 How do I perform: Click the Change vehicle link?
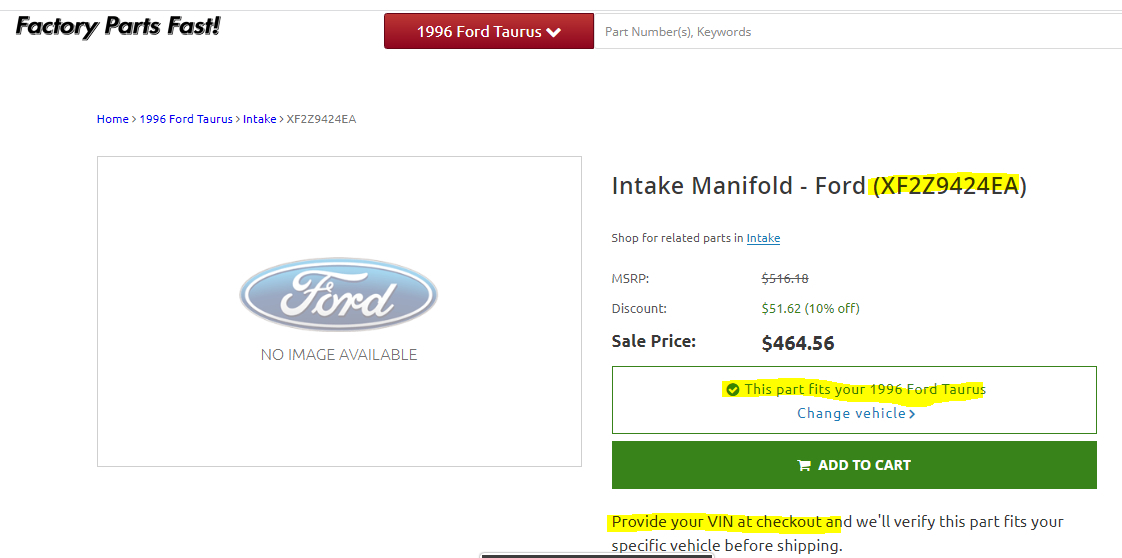pyautogui.click(x=850, y=413)
